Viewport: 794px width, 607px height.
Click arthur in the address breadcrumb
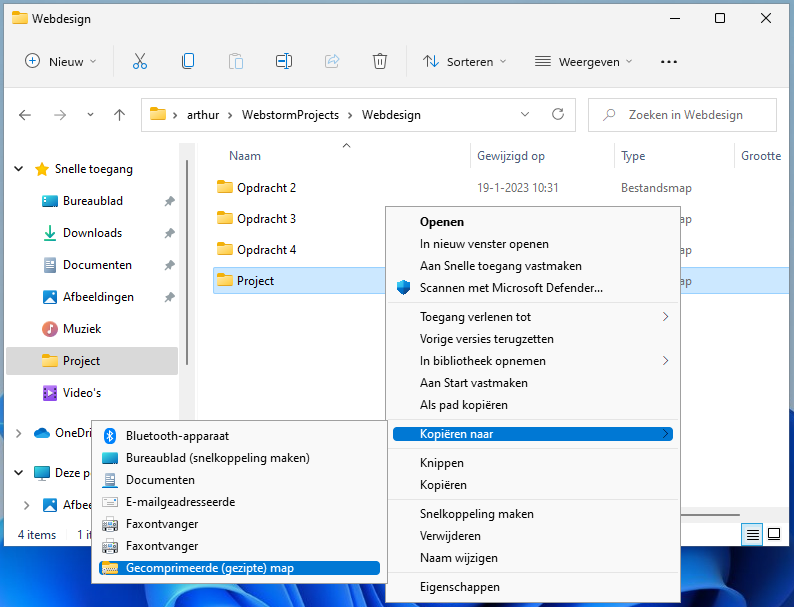click(x=203, y=115)
